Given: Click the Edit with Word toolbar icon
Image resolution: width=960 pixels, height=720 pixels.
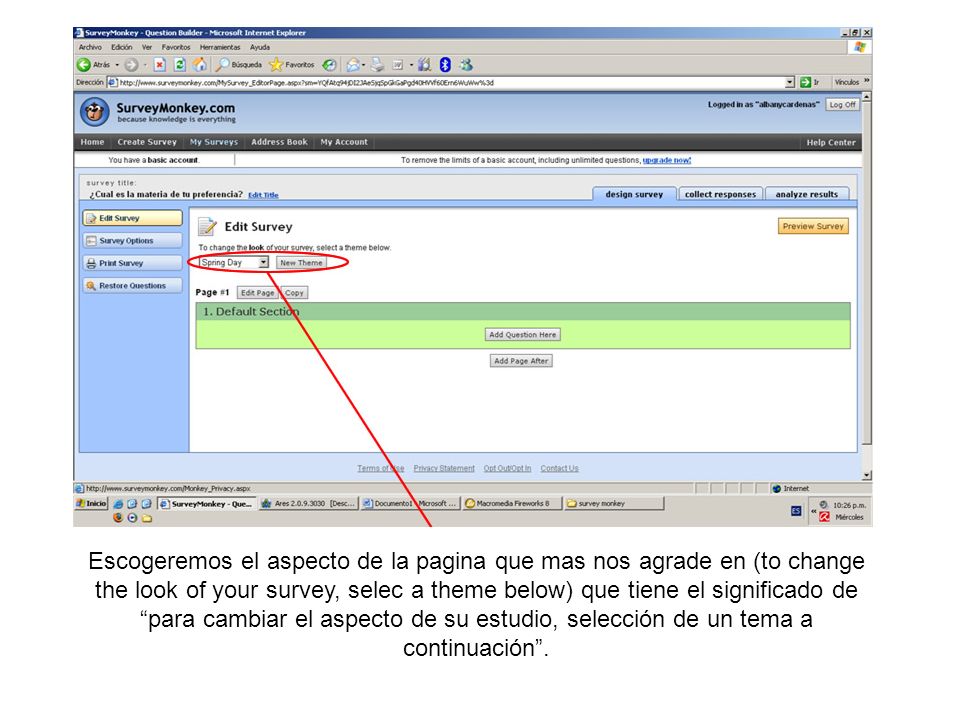Looking at the screenshot, I should [x=398, y=65].
